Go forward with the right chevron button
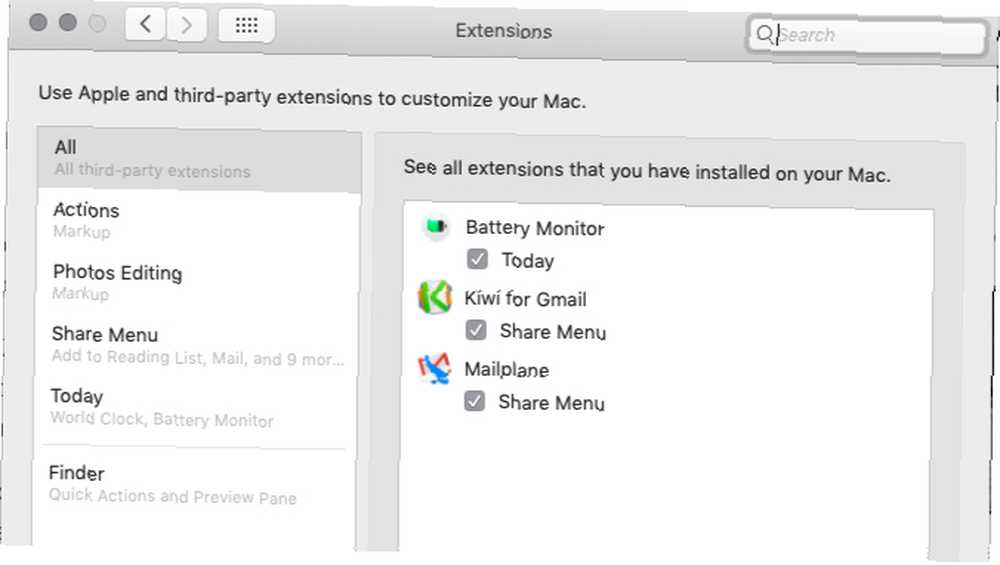 186,26
